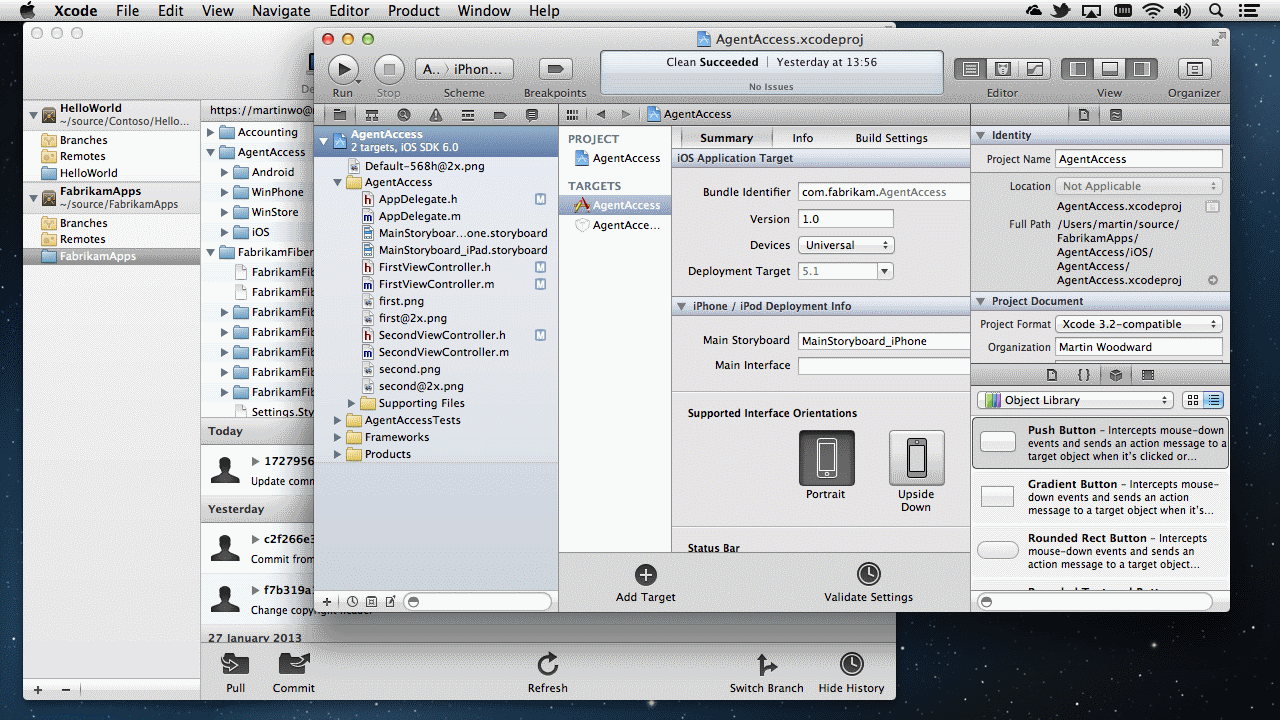Open the Devices dropdown showing Universal
The image size is (1280, 720).
click(846, 245)
